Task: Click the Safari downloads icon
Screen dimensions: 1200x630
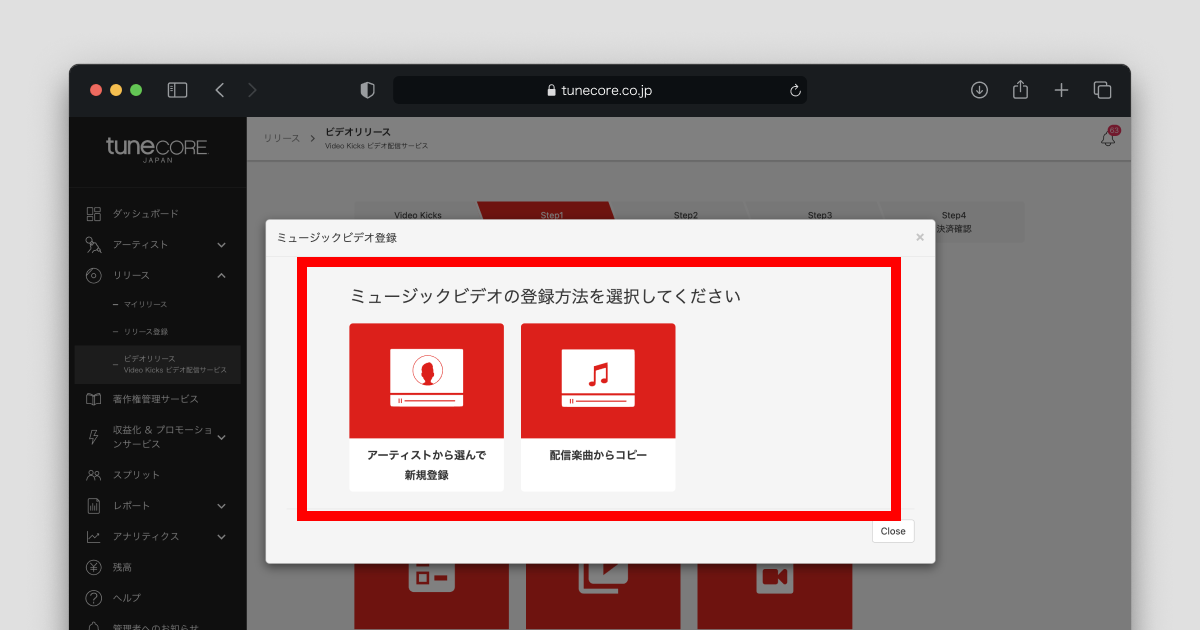Action: click(979, 90)
